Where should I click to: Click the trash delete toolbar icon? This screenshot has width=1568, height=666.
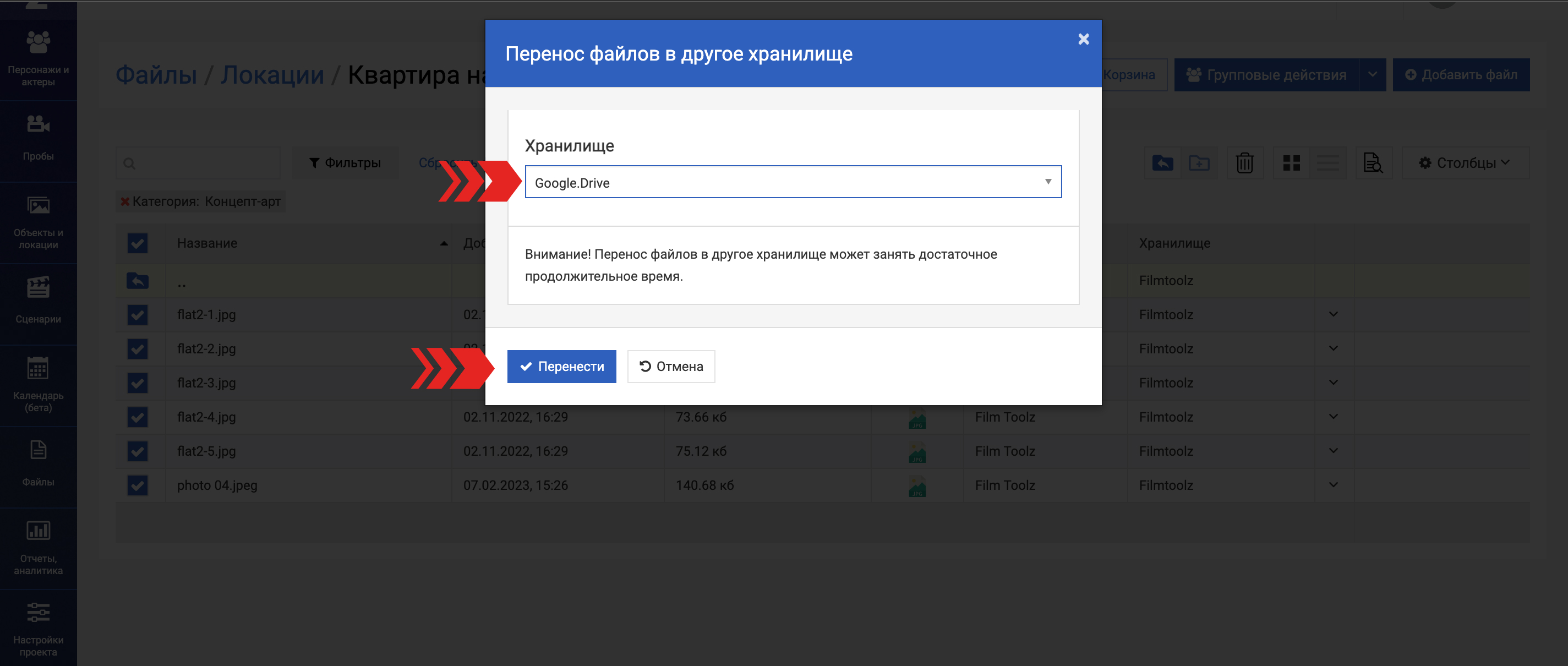pos(1245,162)
